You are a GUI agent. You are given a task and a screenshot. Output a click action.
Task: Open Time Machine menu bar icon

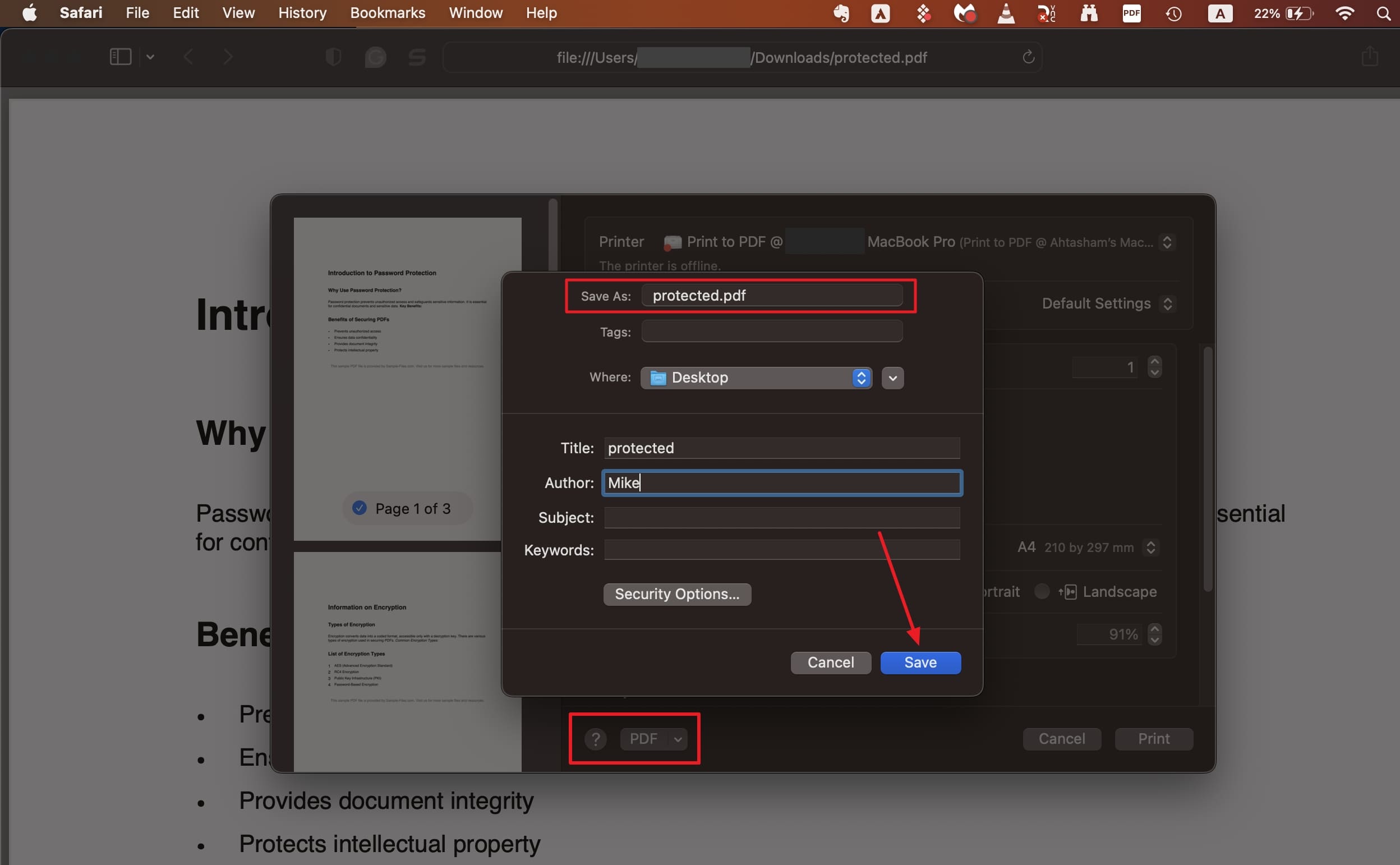pyautogui.click(x=1173, y=13)
